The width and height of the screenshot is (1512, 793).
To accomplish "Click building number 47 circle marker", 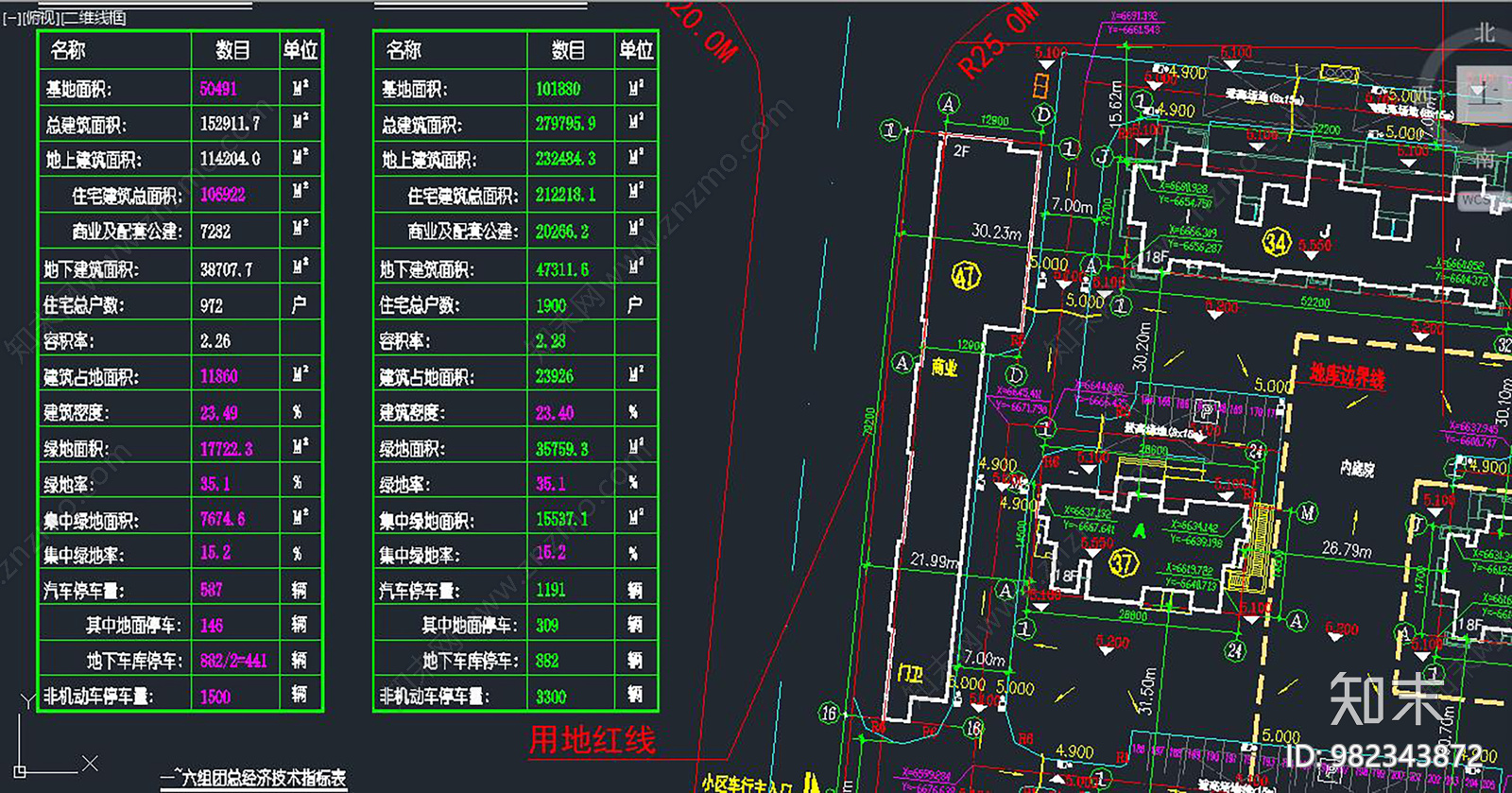I will (966, 276).
